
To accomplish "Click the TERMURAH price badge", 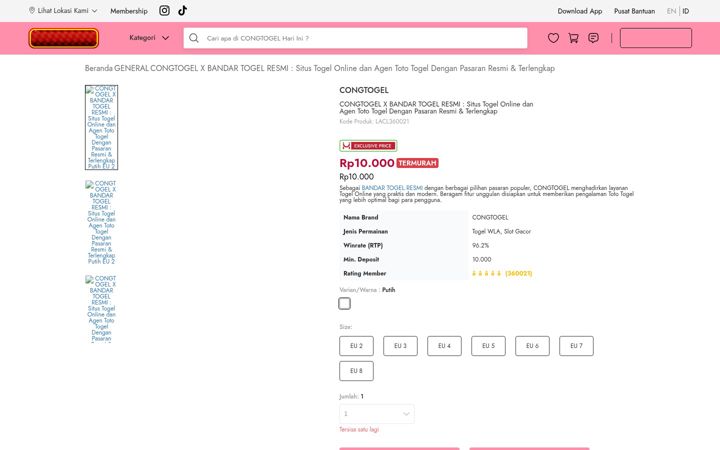I will tap(417, 163).
